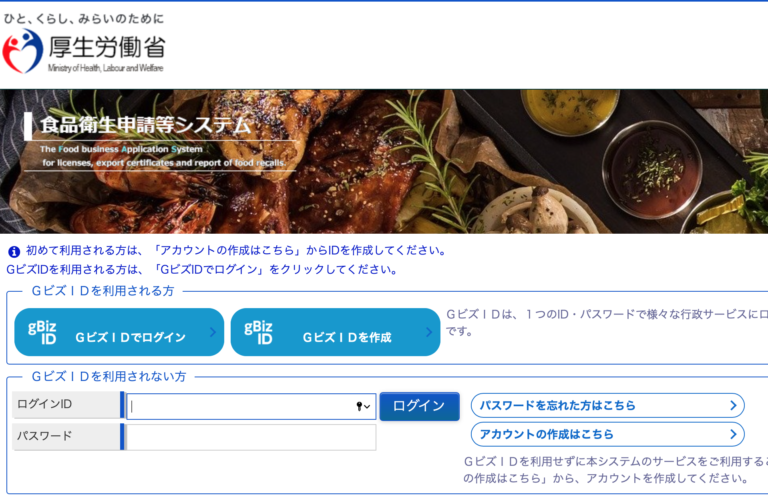The width and height of the screenshot is (768, 497).
Task: Click the 食品衛生申請等システム banner title
Action: pyautogui.click(x=145, y=125)
